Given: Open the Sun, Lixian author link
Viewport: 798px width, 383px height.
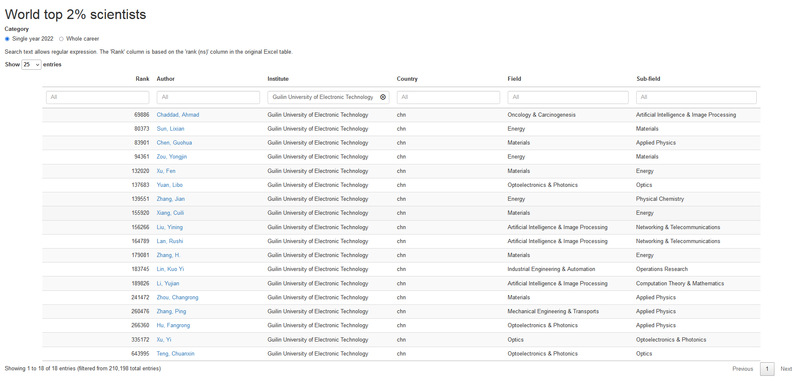Looking at the screenshot, I should coord(170,129).
